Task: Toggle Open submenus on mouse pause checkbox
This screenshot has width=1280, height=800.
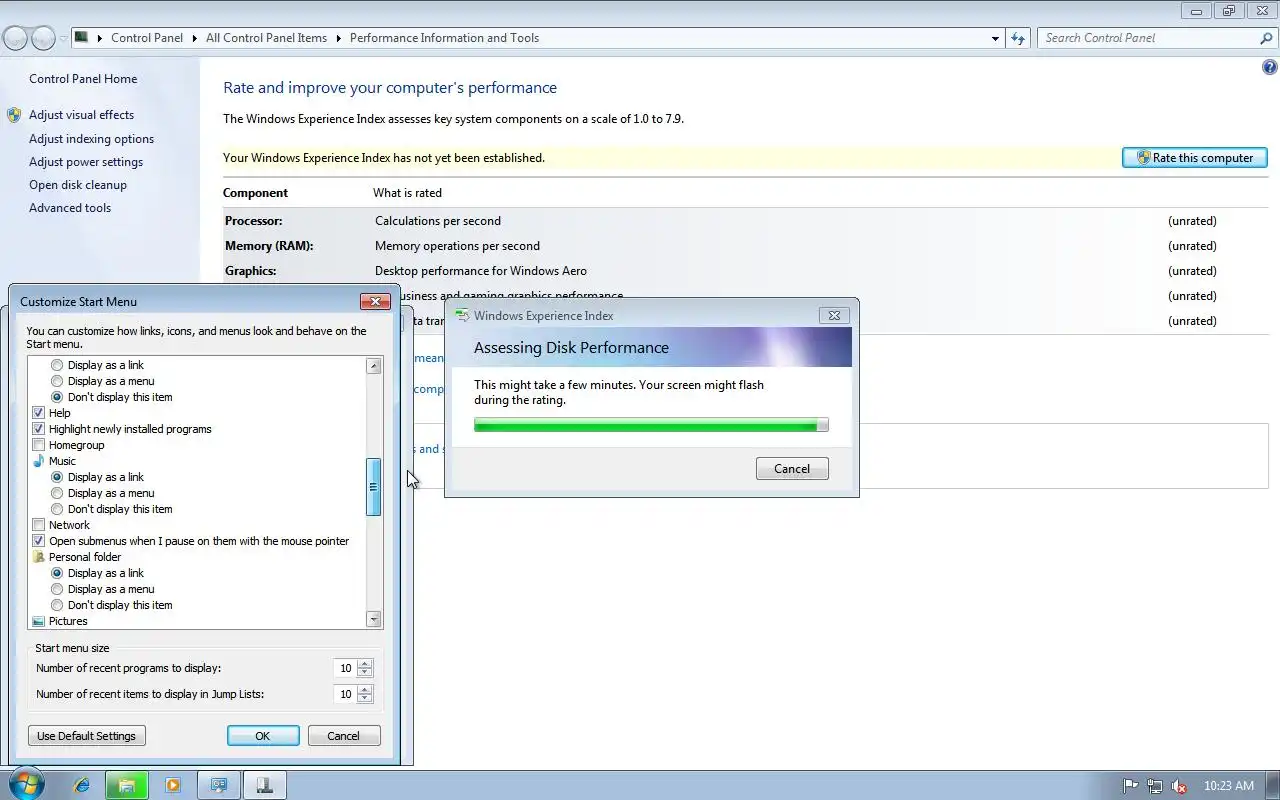Action: pos(39,541)
